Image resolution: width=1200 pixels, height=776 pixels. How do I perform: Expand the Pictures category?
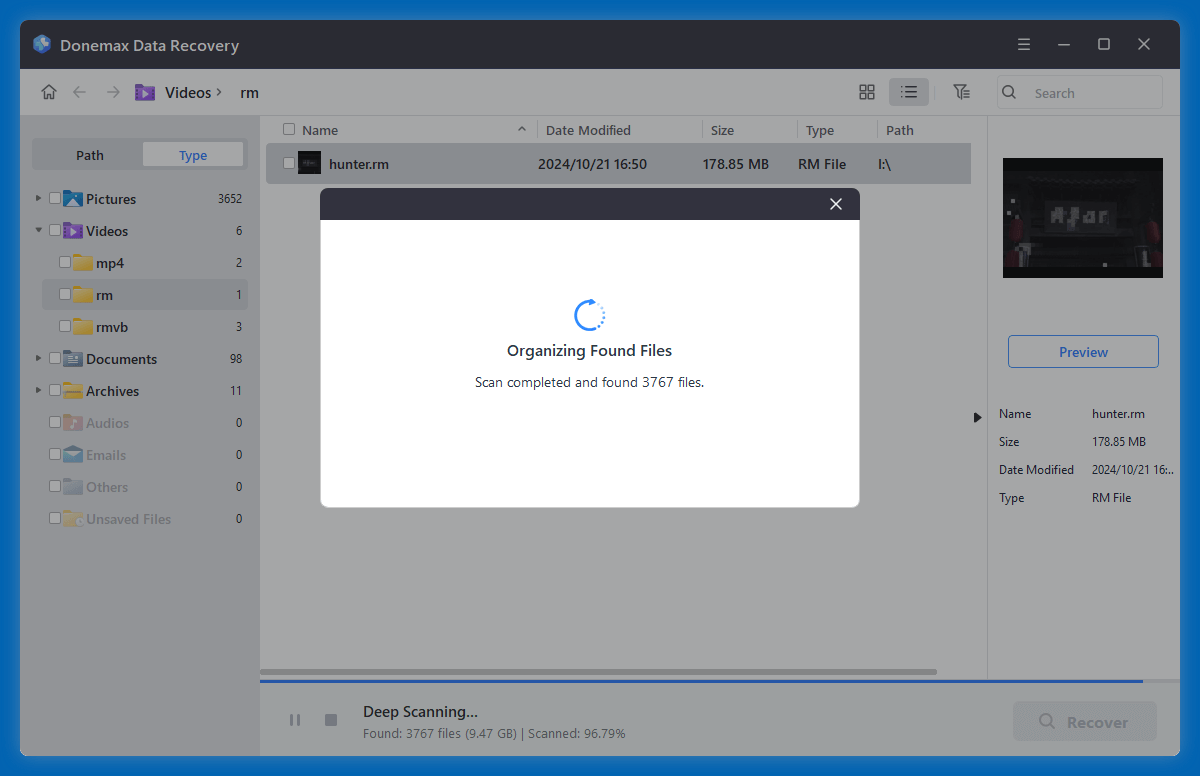[38, 198]
